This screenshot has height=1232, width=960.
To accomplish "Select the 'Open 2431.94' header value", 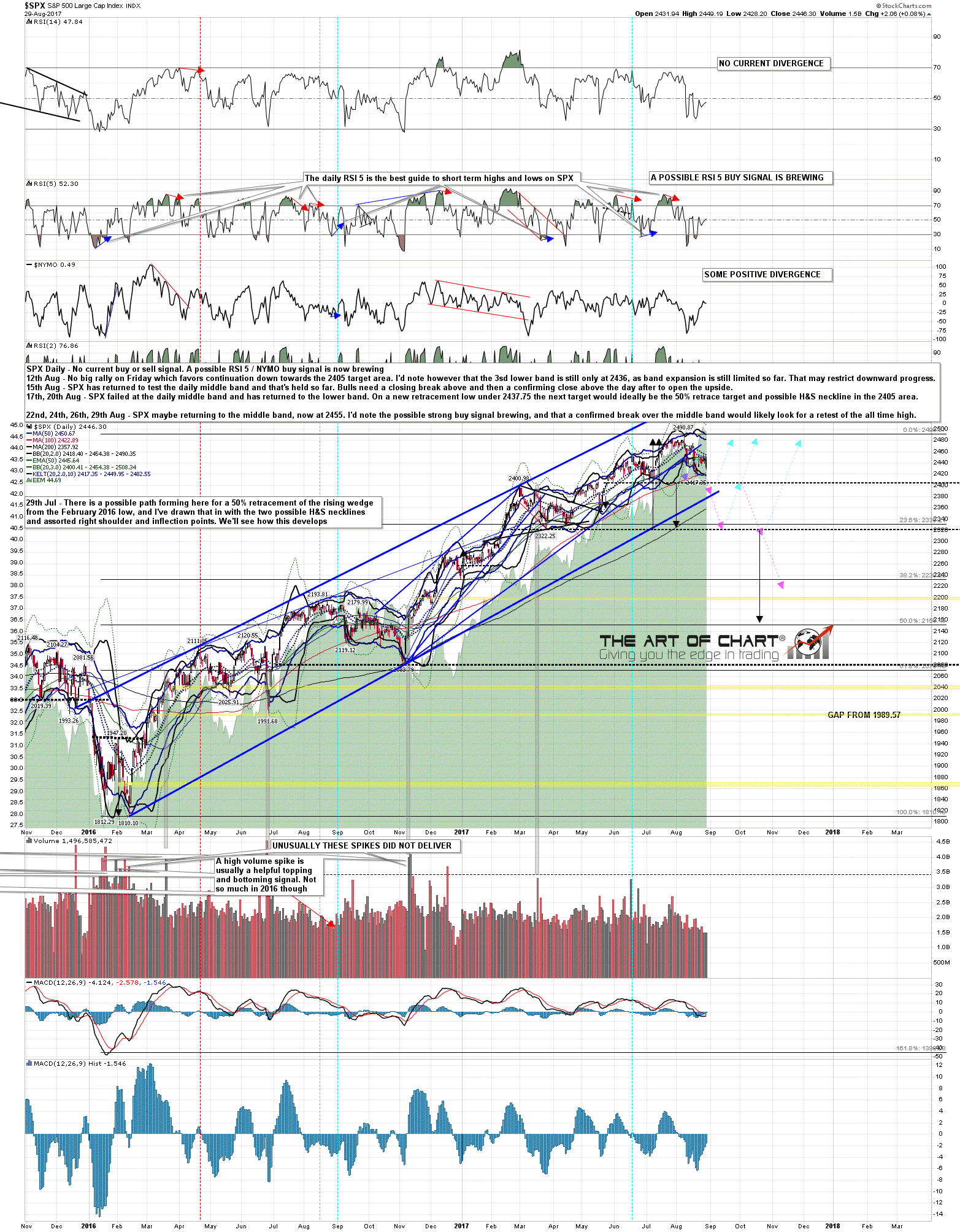I will click(657, 13).
